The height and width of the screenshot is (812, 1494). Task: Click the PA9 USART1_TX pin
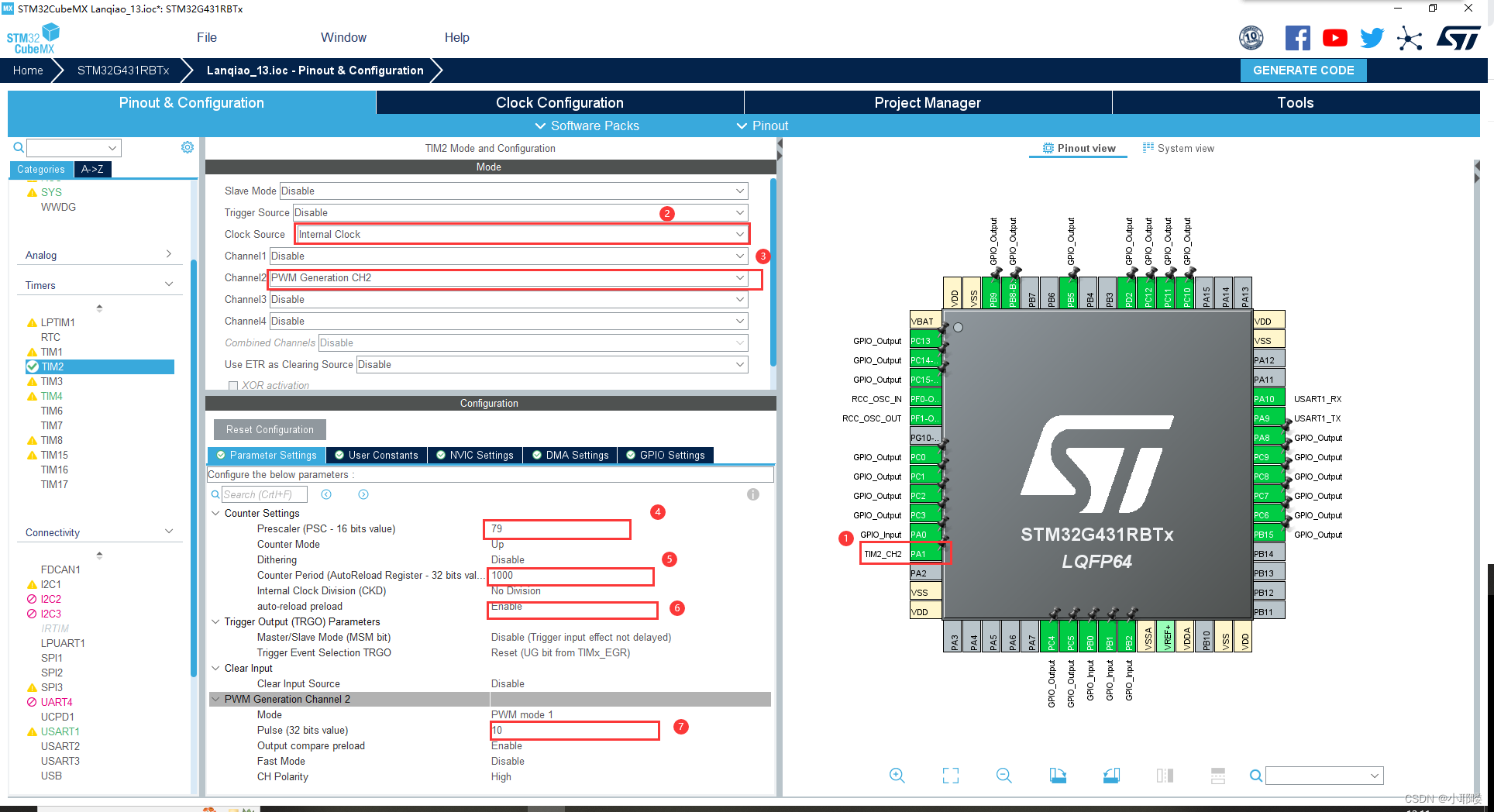(1269, 418)
